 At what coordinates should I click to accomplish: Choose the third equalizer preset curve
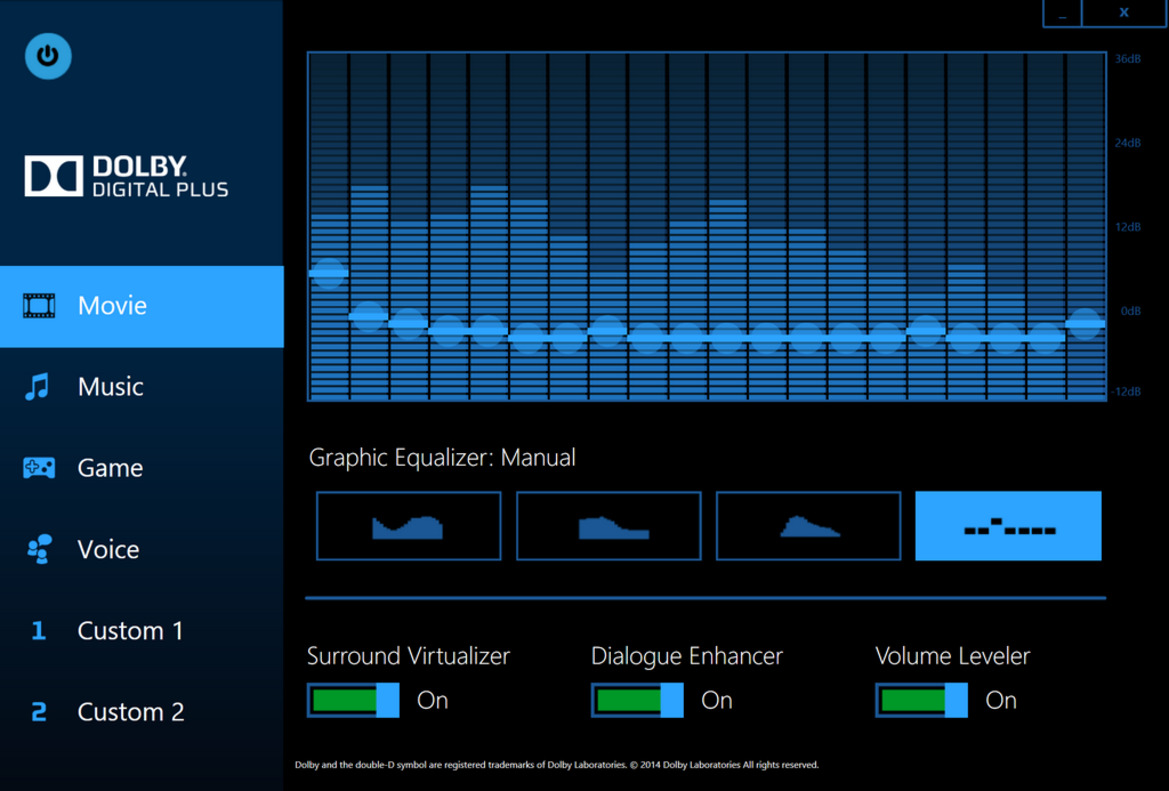(x=808, y=526)
